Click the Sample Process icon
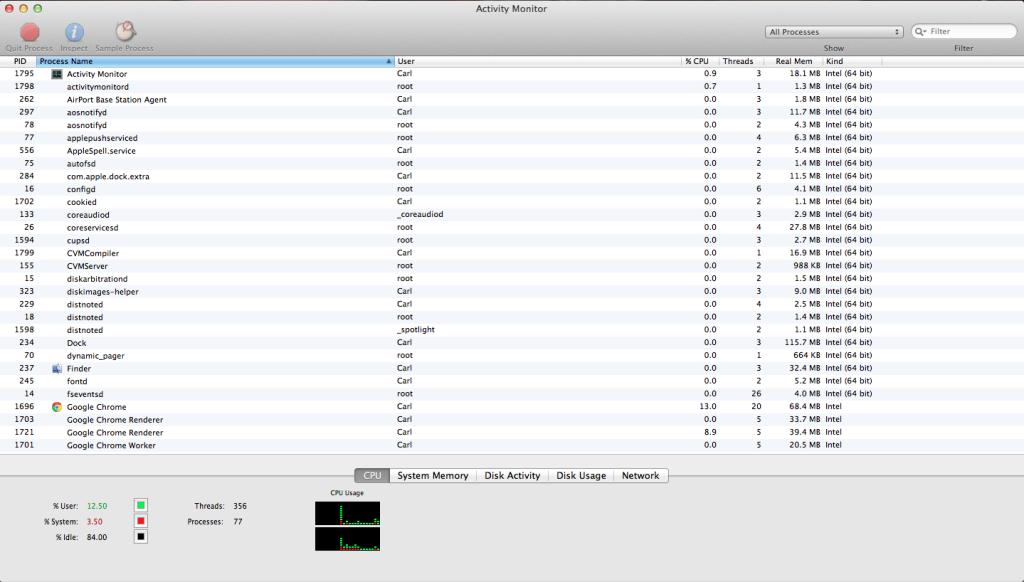The height and width of the screenshot is (582, 1024). 125,31
